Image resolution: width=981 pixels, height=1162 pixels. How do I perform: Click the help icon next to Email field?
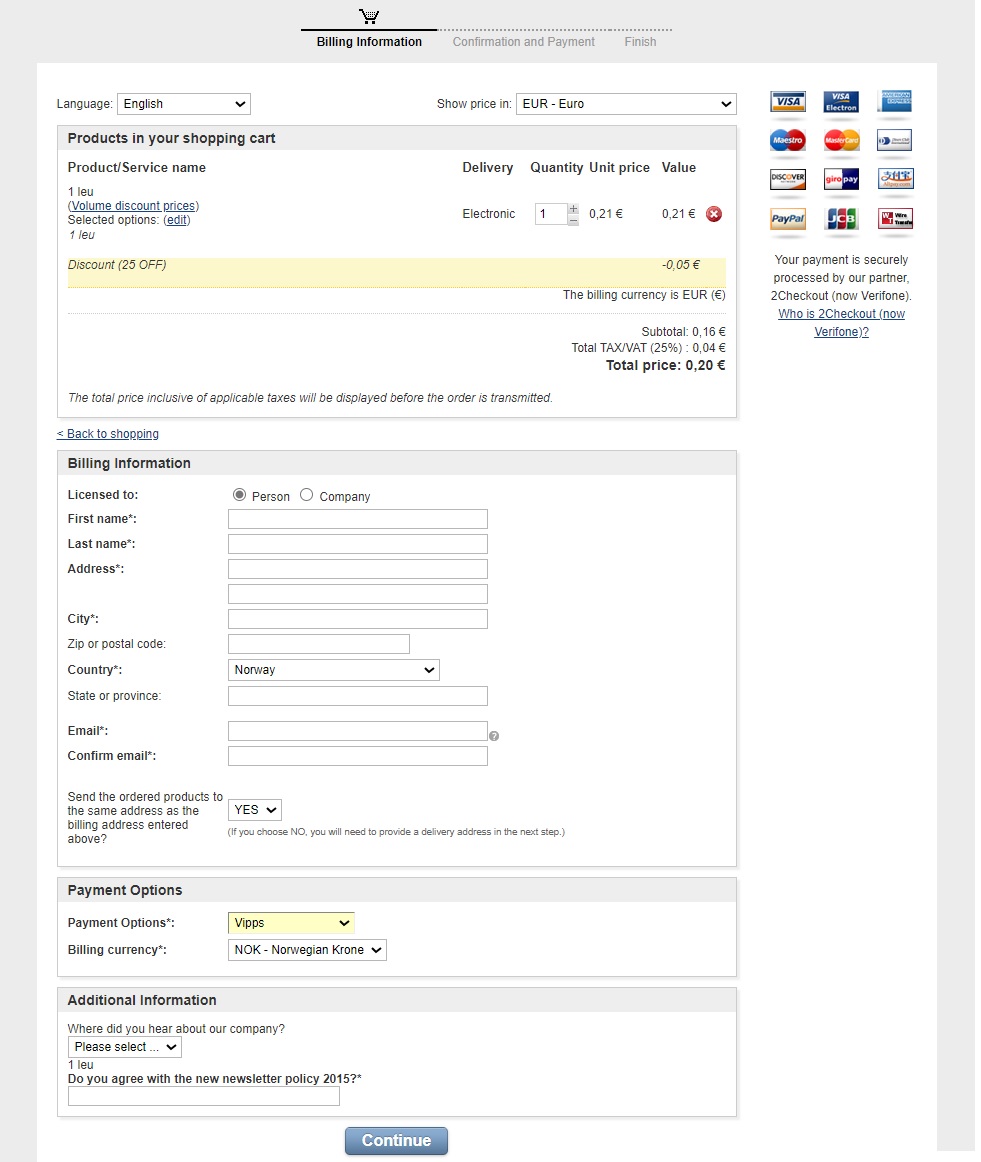coord(494,735)
